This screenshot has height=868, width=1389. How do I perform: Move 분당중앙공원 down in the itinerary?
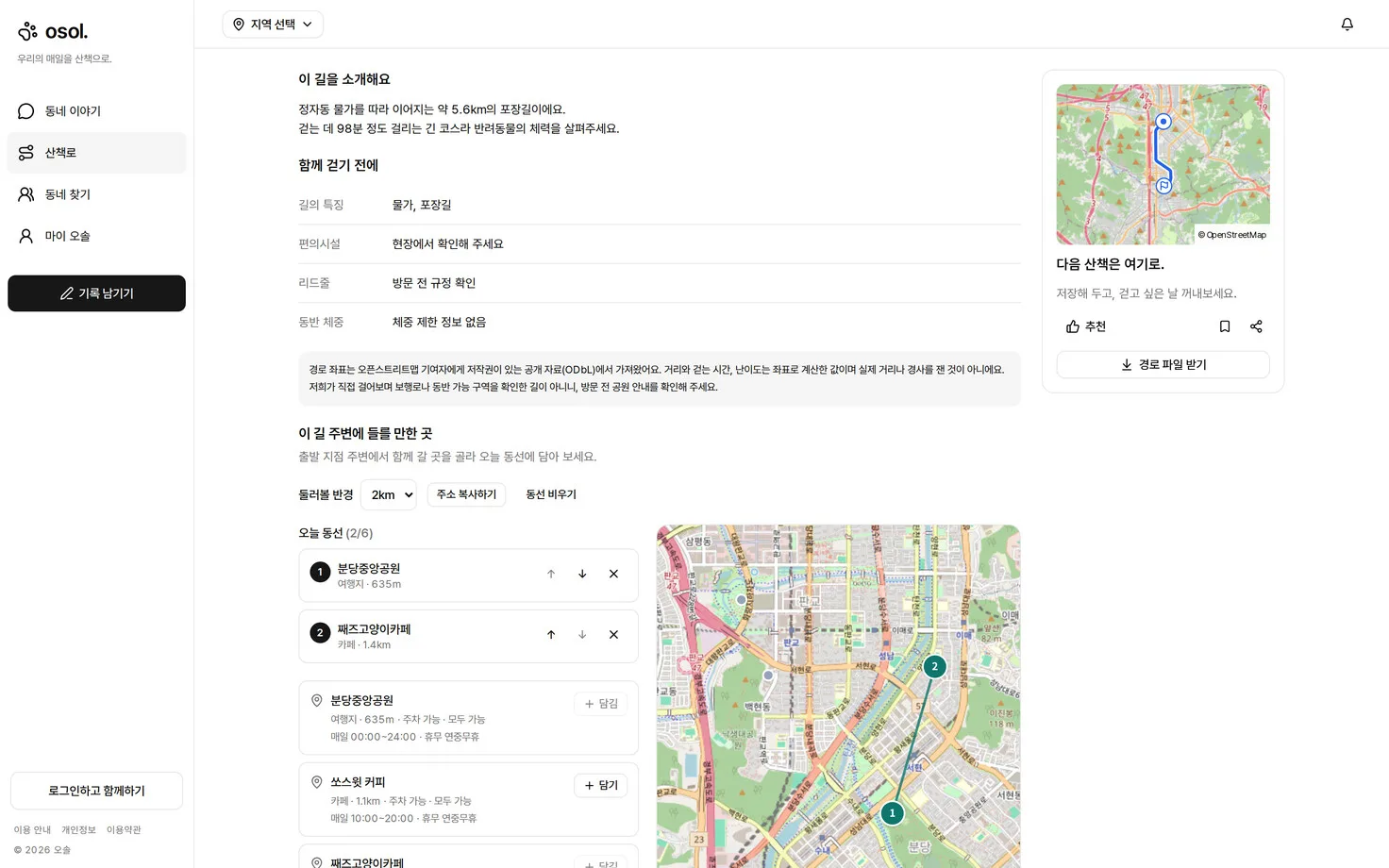coord(582,574)
